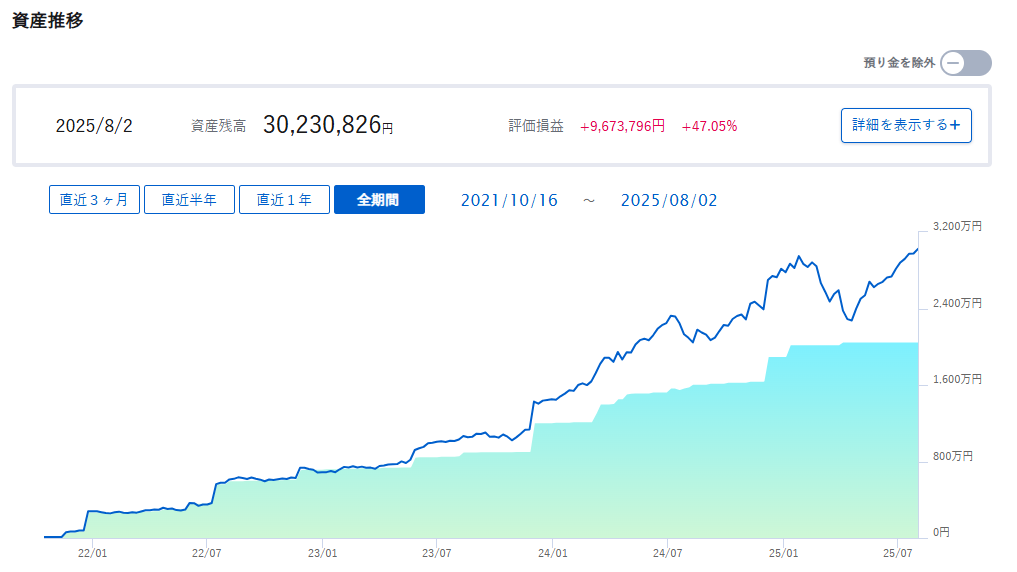Viewport: 1017px width, 572px height.
Task: Click the blue line dip after 25/01
Action: 850,319
